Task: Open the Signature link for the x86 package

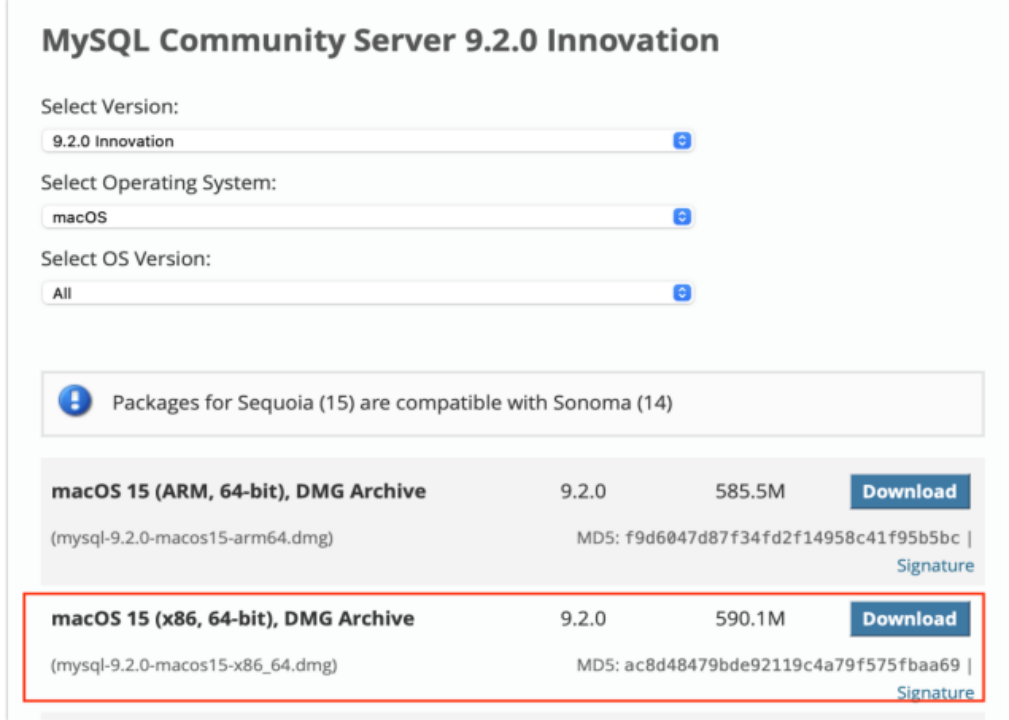Action: pos(935,692)
